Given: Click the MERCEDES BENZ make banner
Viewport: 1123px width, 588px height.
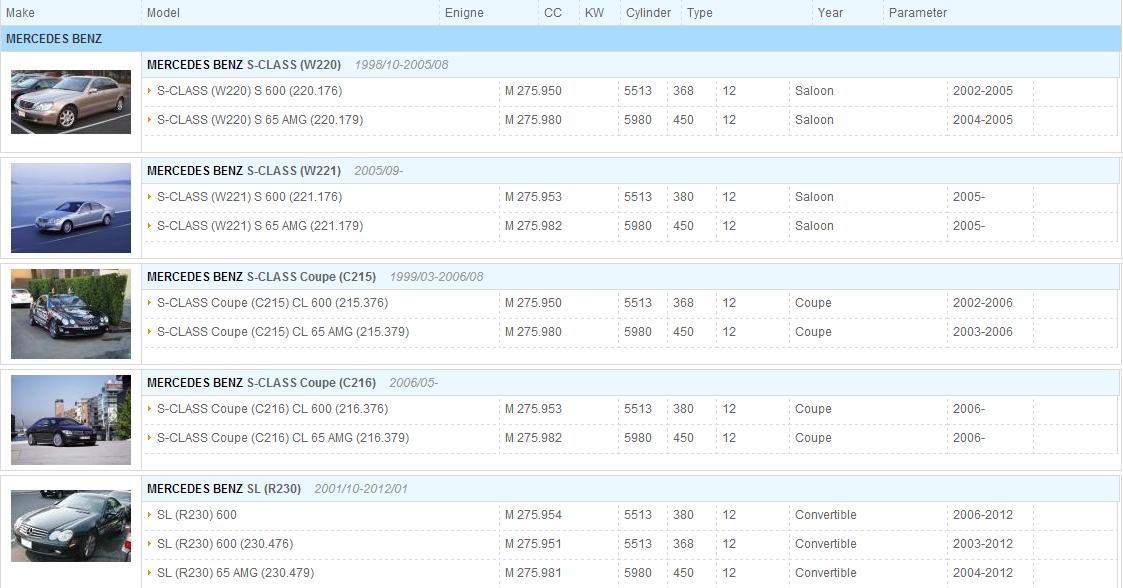Looking at the screenshot, I should pos(561,39).
